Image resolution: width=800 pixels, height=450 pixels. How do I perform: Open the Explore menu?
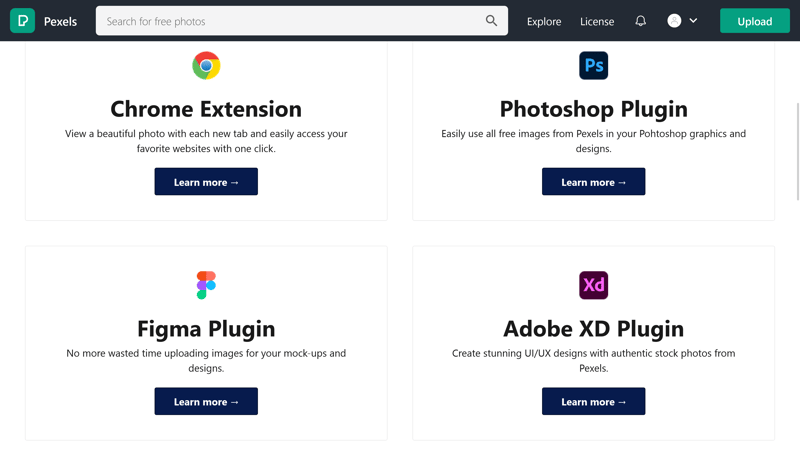coord(544,21)
